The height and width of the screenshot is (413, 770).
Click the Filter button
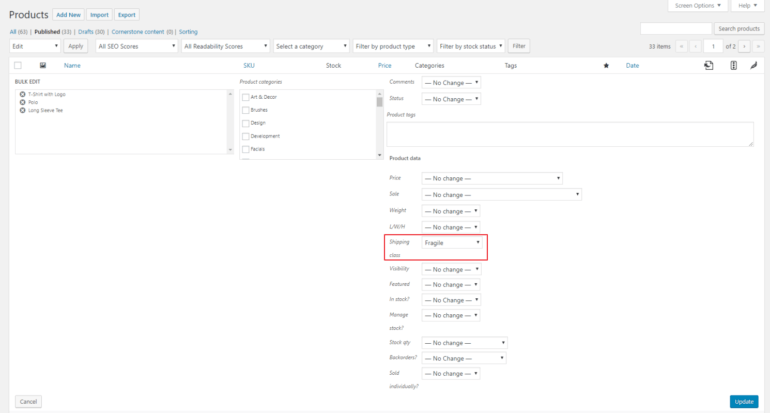click(519, 46)
